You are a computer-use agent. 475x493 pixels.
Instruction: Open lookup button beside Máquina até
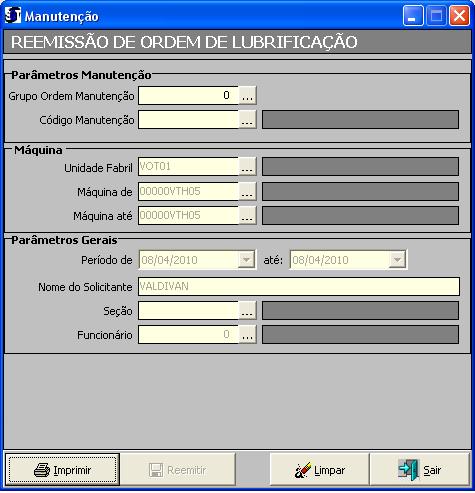pyautogui.click(x=247, y=216)
